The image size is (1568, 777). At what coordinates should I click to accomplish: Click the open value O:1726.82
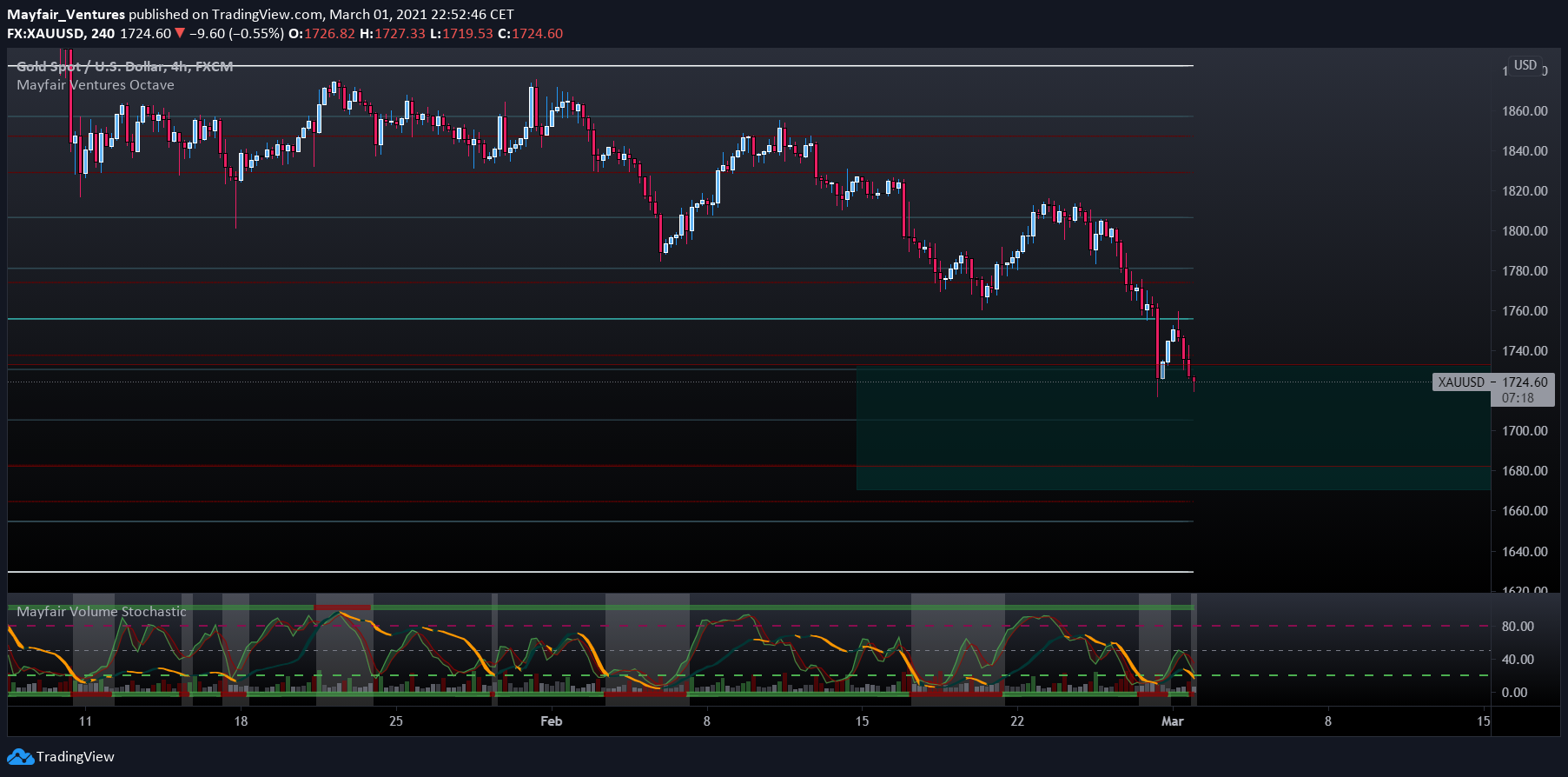point(321,34)
